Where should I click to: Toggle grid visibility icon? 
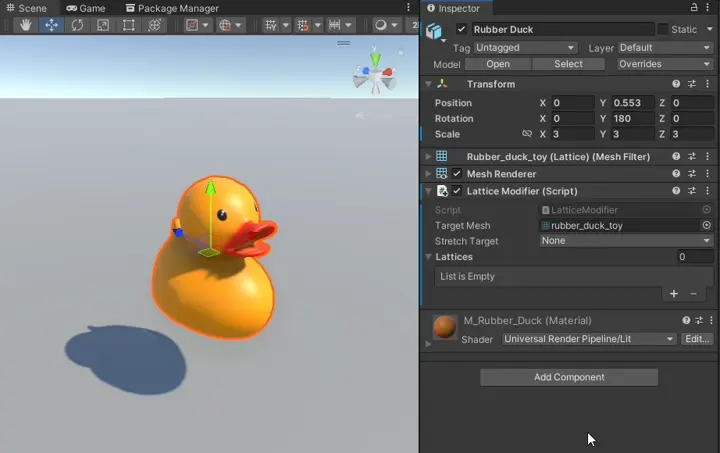(270, 25)
